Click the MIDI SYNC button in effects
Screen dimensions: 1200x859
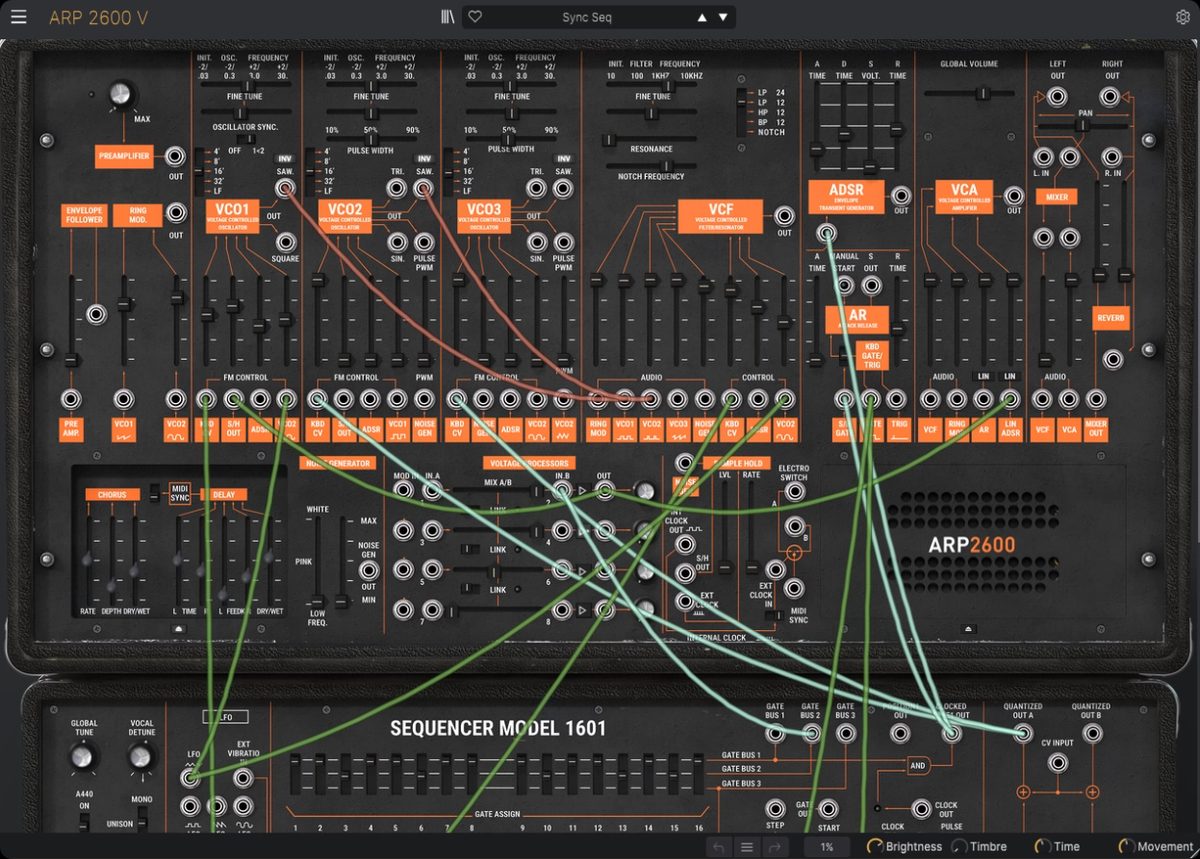point(180,492)
